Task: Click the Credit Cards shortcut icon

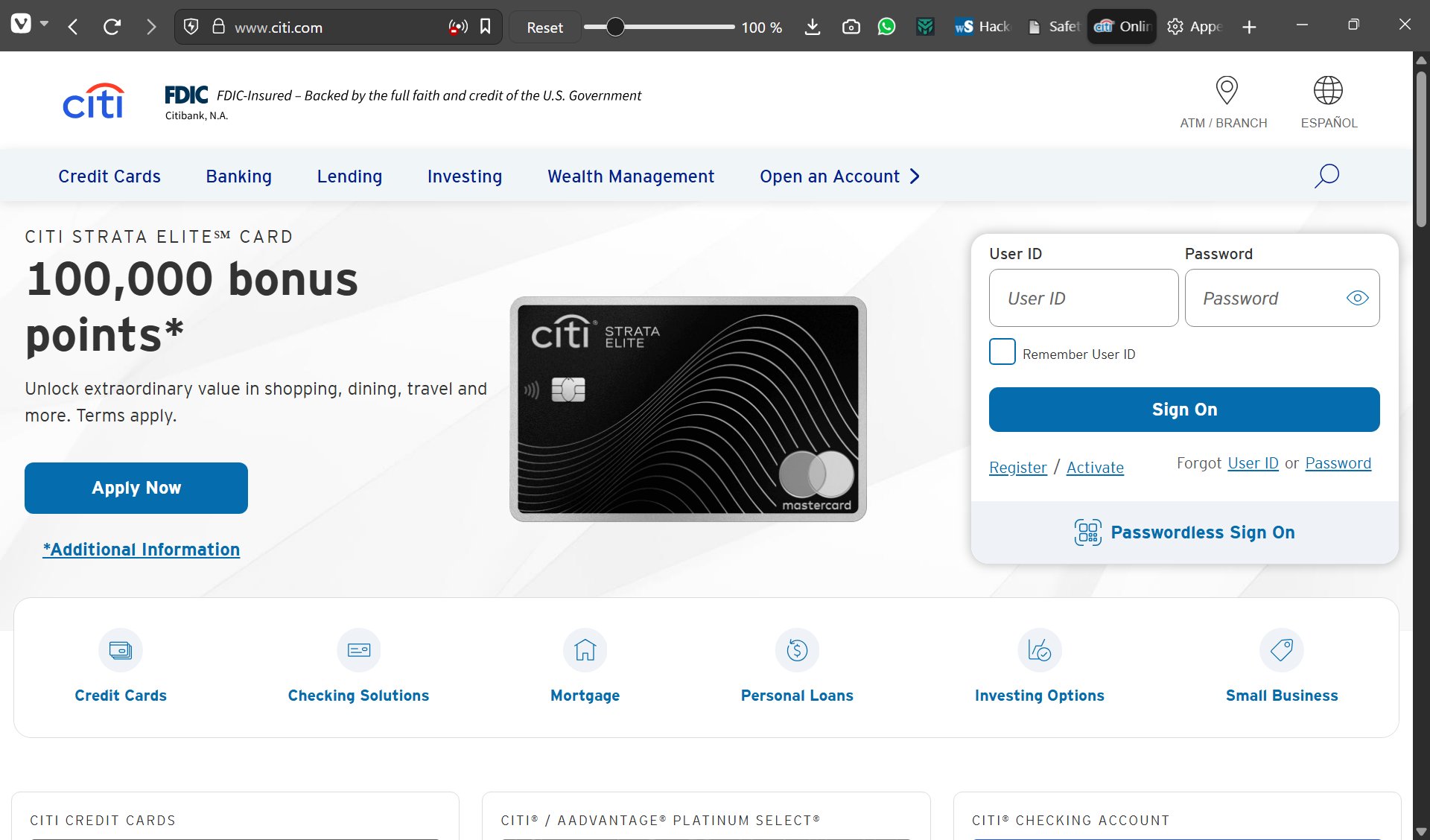Action: click(x=121, y=650)
